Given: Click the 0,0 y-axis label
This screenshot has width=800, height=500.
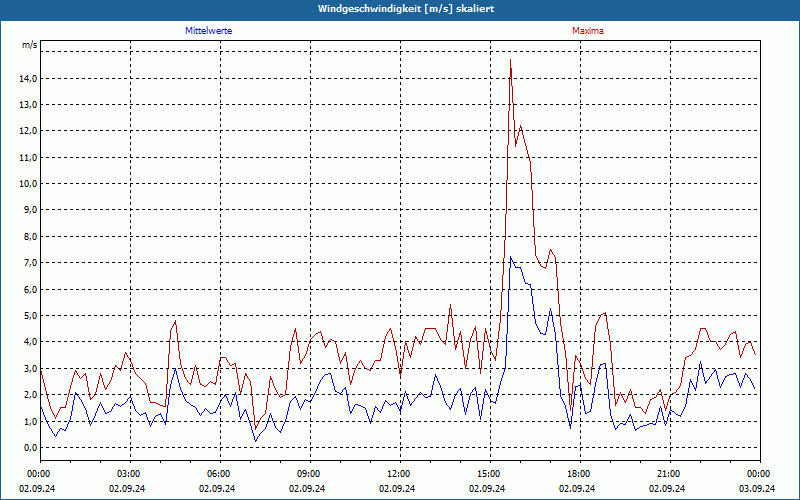Looking at the screenshot, I should pos(30,448).
